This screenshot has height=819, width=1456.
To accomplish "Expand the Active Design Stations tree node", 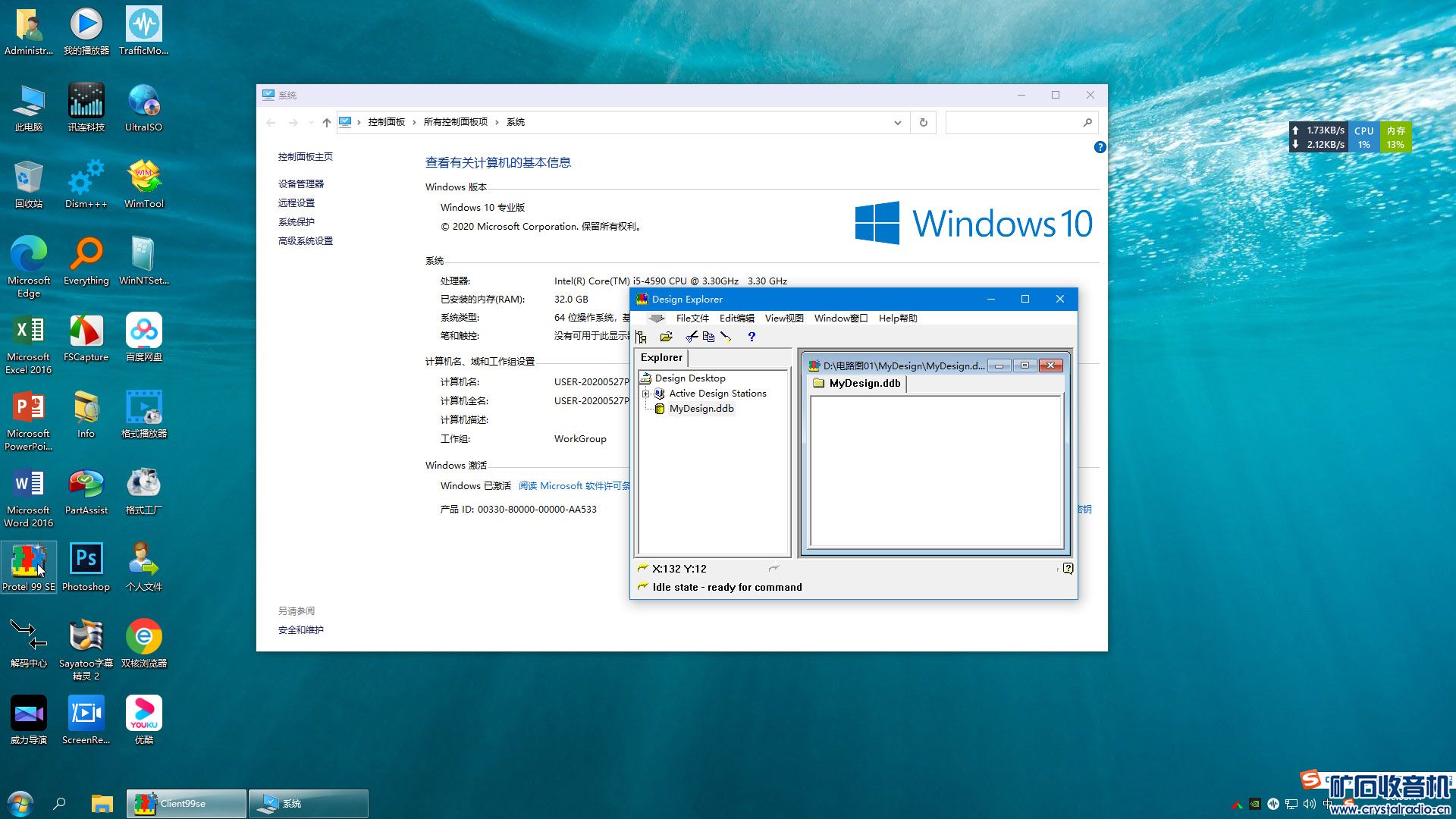I will coord(646,394).
